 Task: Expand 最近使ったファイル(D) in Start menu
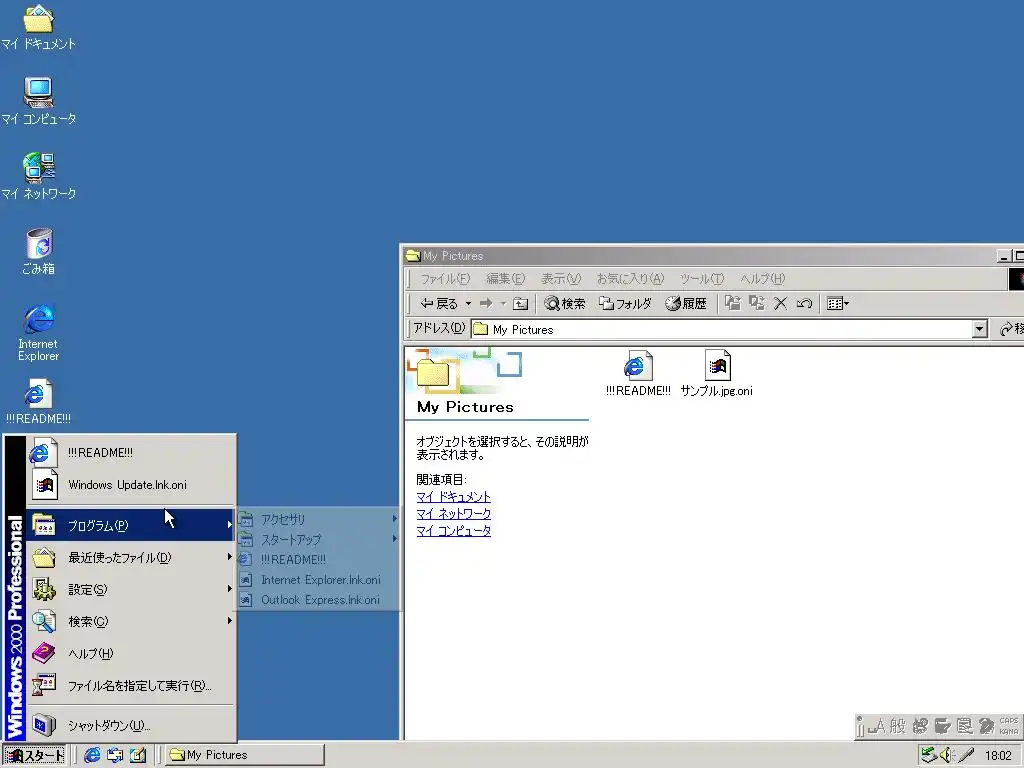(131, 557)
